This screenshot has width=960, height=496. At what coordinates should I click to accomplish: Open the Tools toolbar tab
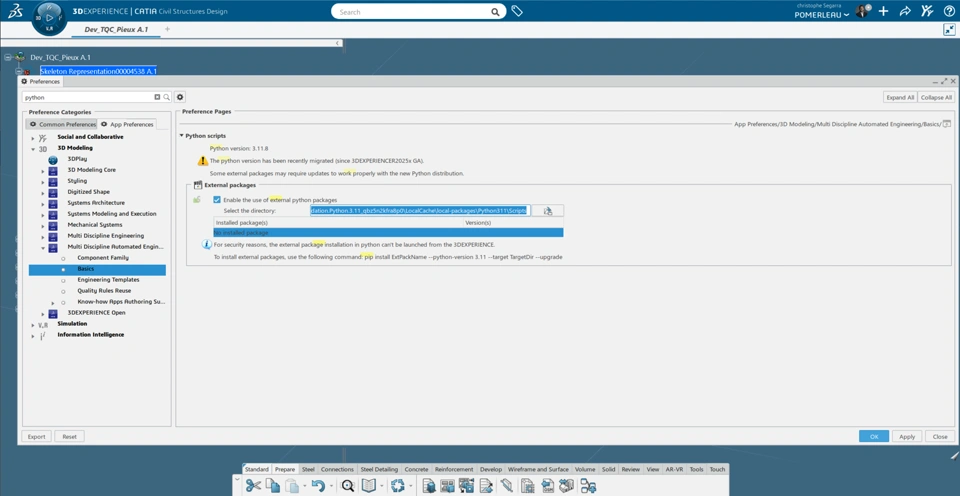[696, 469]
